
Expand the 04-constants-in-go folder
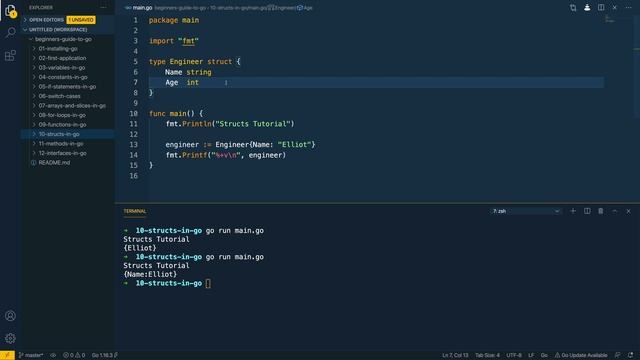[67, 77]
